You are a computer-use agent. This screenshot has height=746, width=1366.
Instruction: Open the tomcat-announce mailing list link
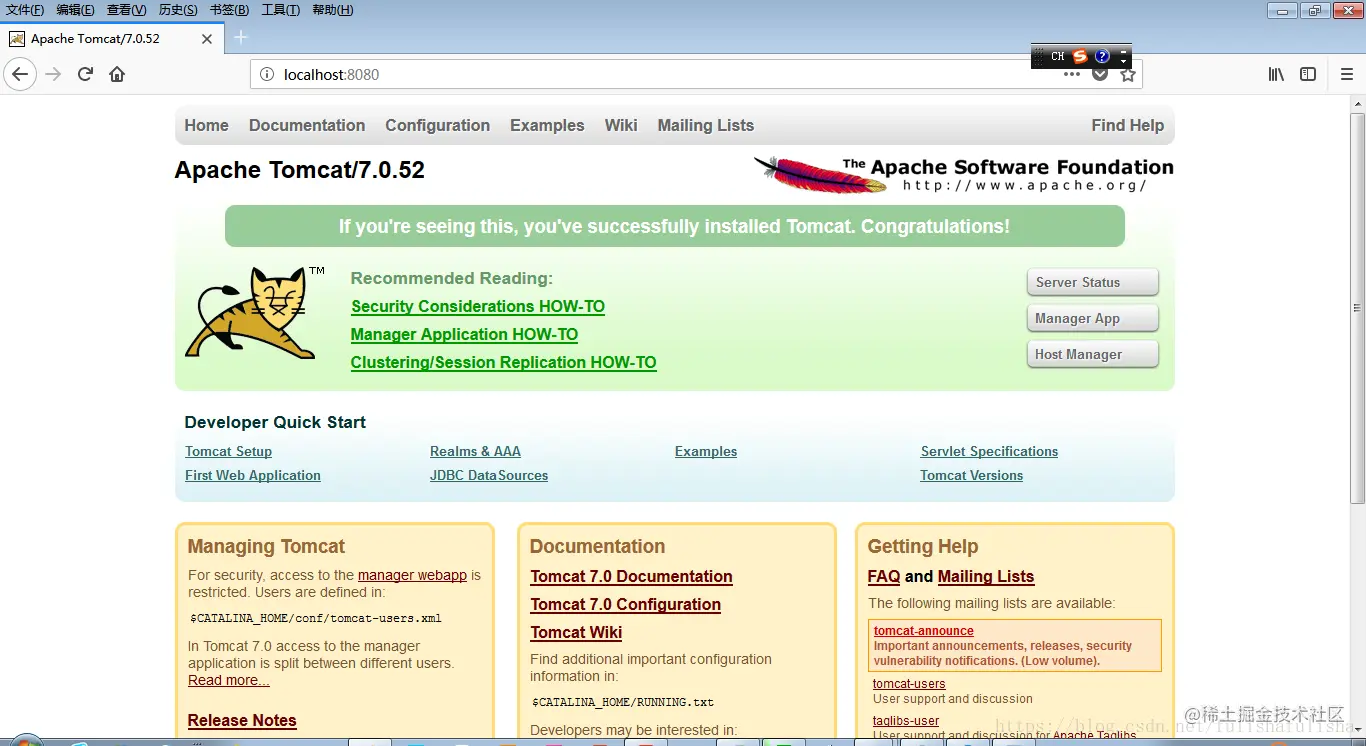coord(924,631)
